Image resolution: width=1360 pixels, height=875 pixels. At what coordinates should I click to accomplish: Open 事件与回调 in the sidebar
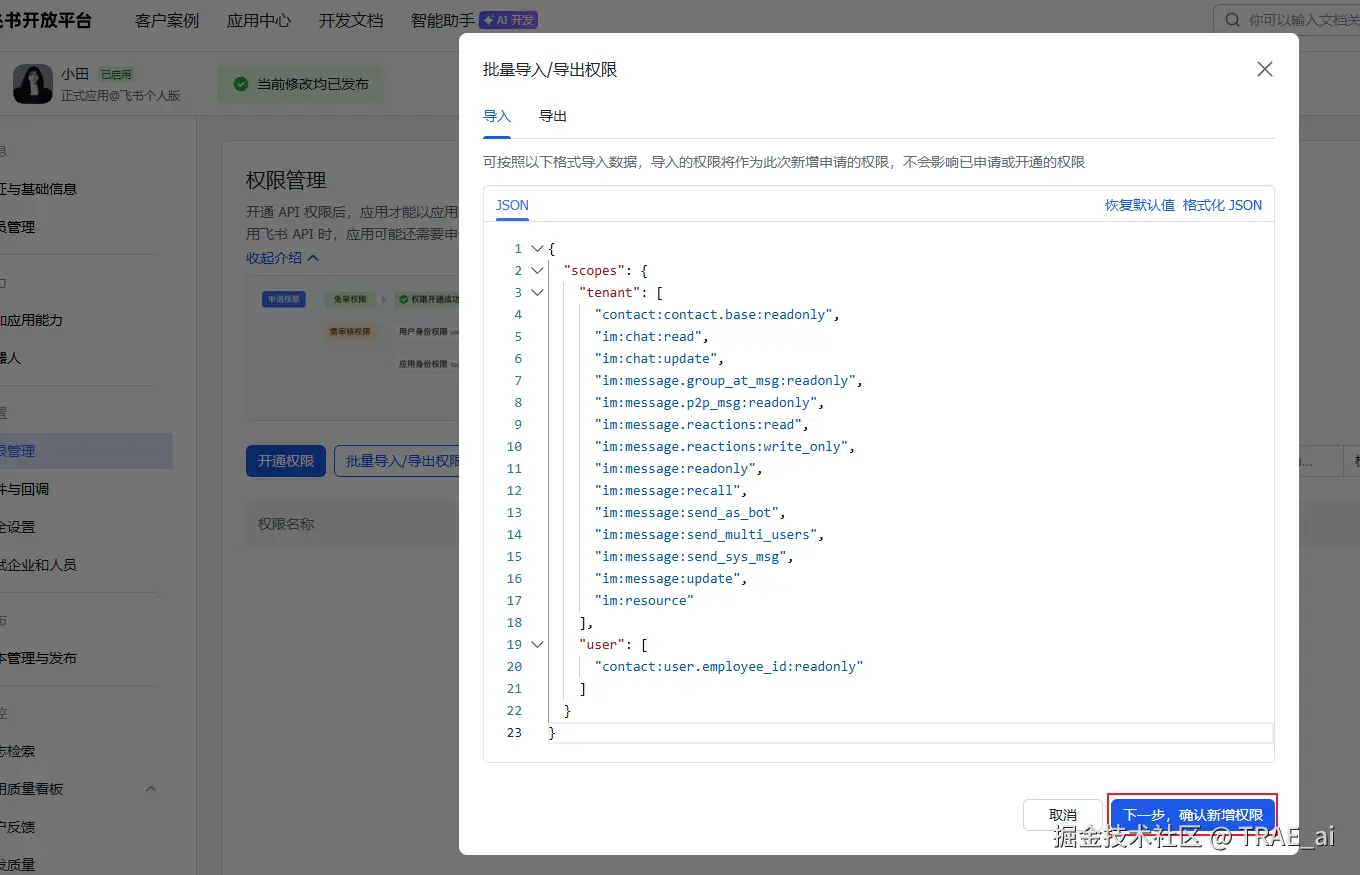coord(25,489)
